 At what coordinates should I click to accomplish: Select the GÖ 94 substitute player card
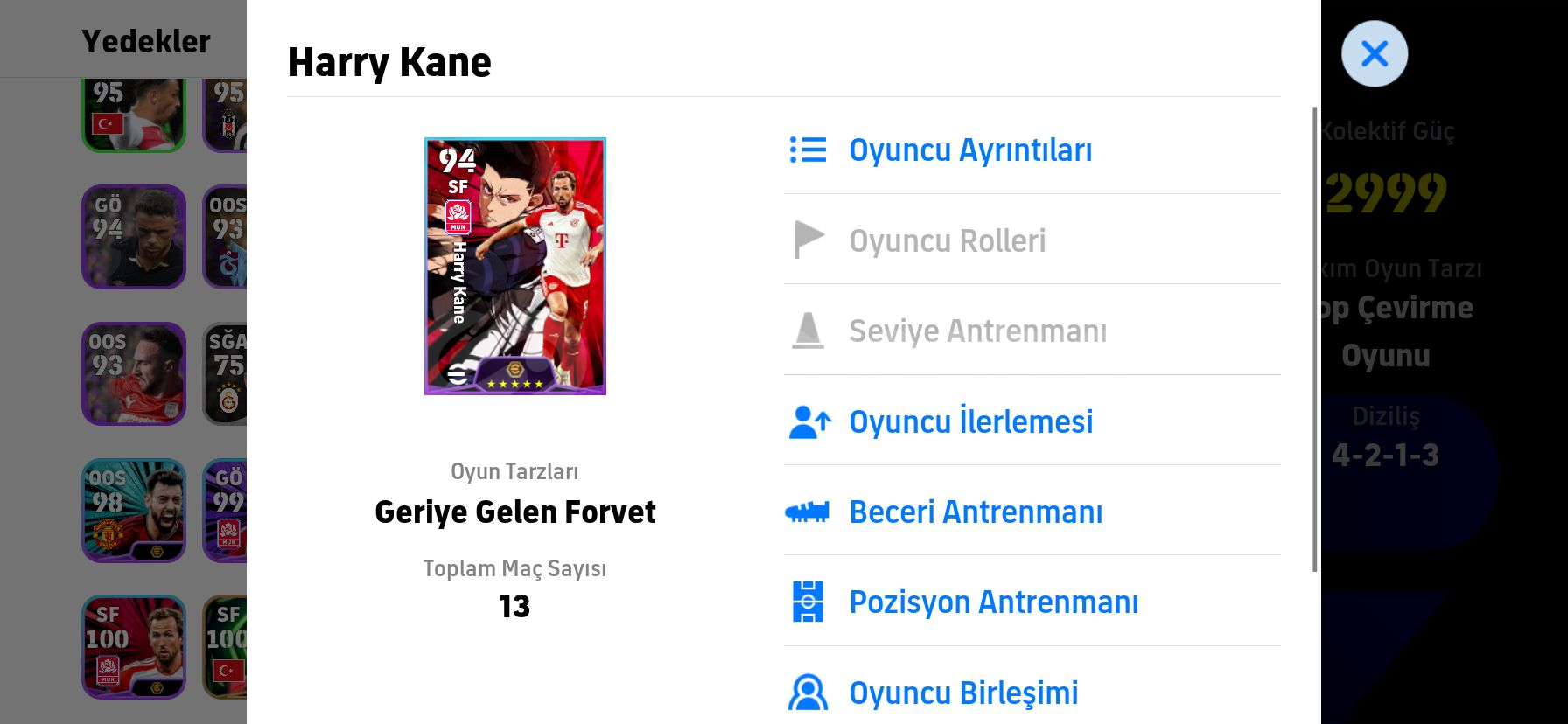coord(134,236)
